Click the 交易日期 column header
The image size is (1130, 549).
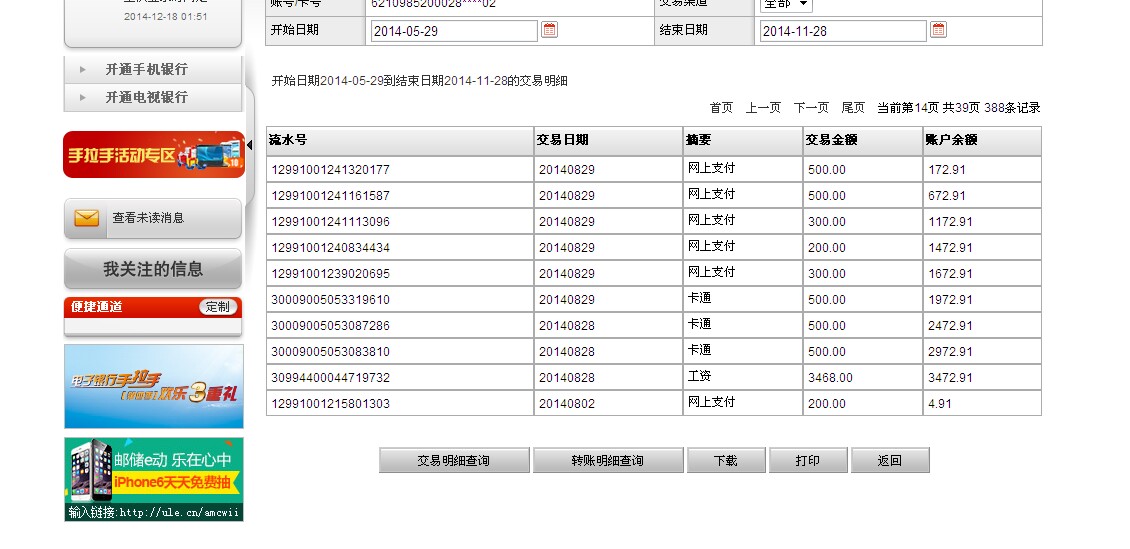point(608,140)
